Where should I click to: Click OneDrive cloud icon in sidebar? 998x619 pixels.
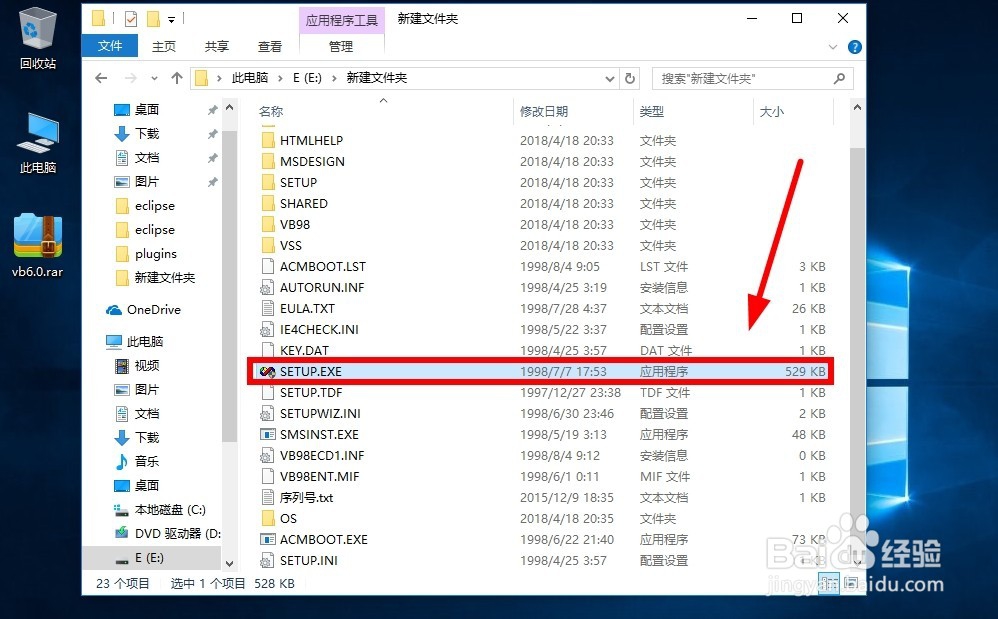114,310
